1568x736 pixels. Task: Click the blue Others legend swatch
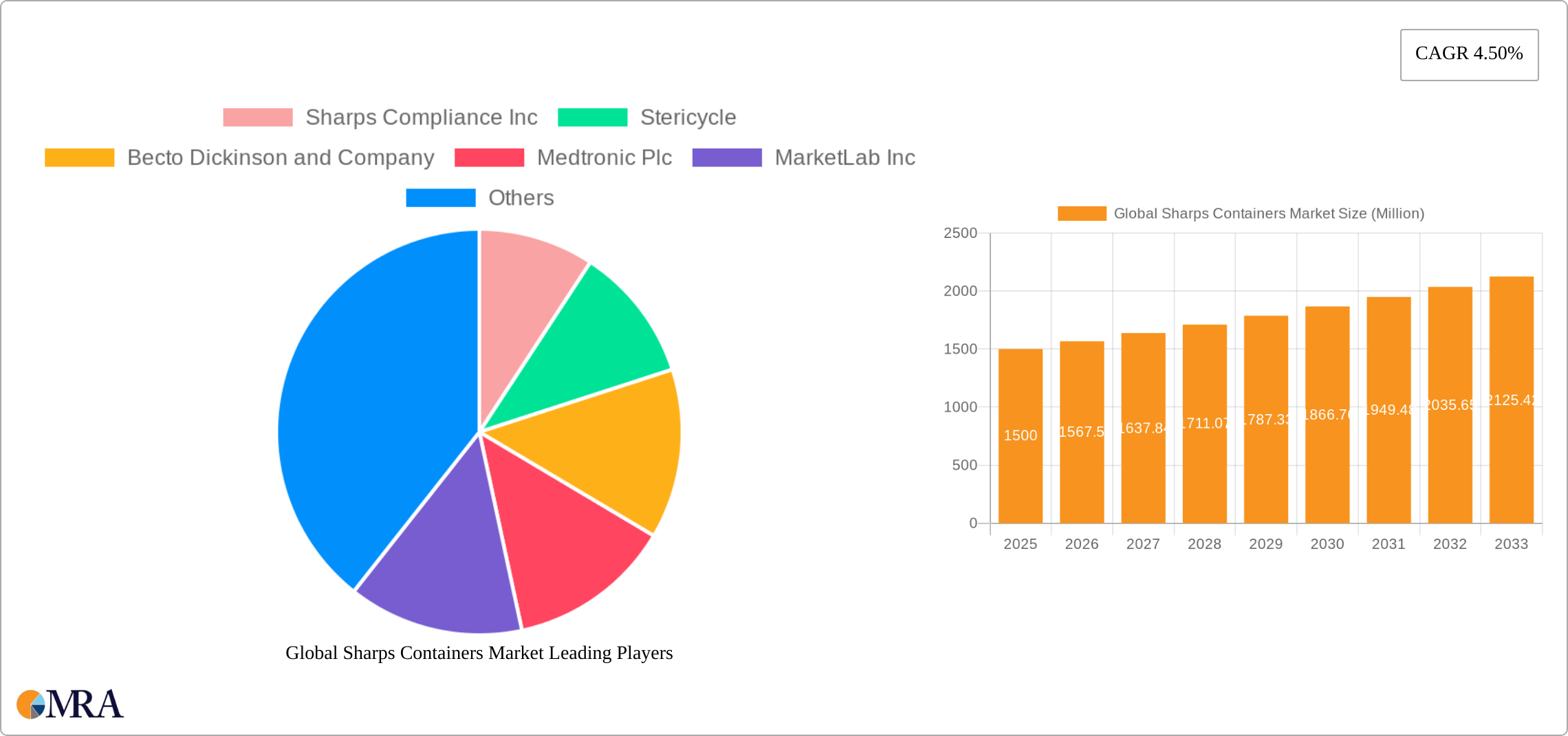[x=440, y=198]
